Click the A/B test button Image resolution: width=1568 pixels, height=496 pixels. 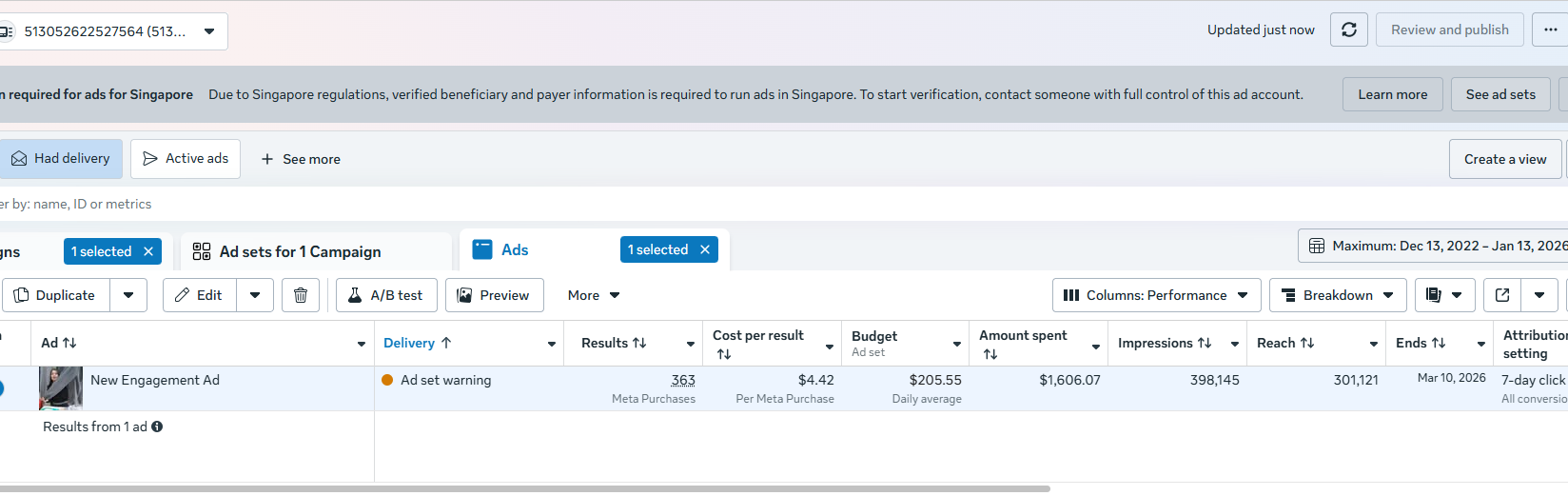coord(386,295)
